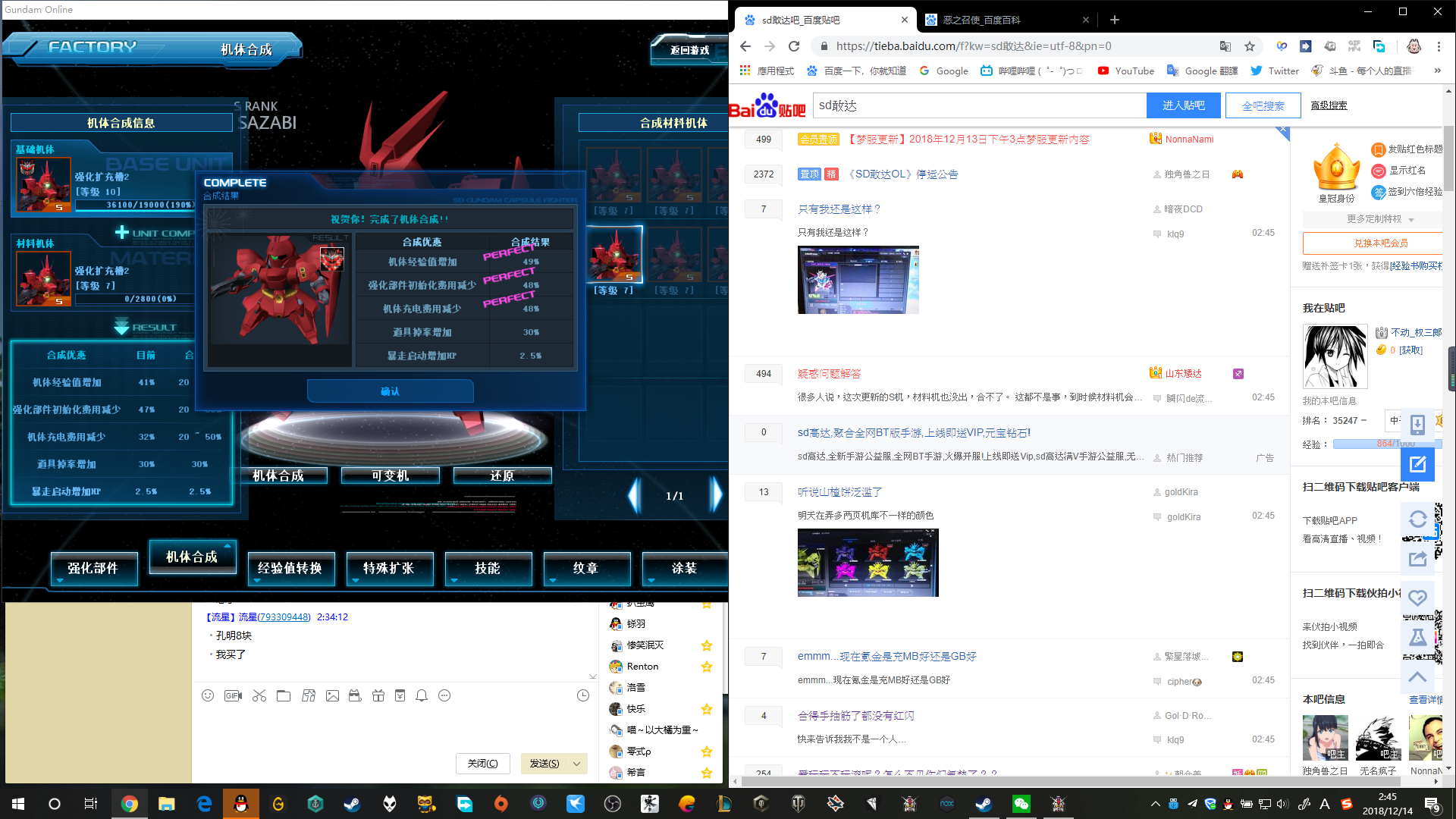Confirm the synthesis result with 确认

pos(390,391)
